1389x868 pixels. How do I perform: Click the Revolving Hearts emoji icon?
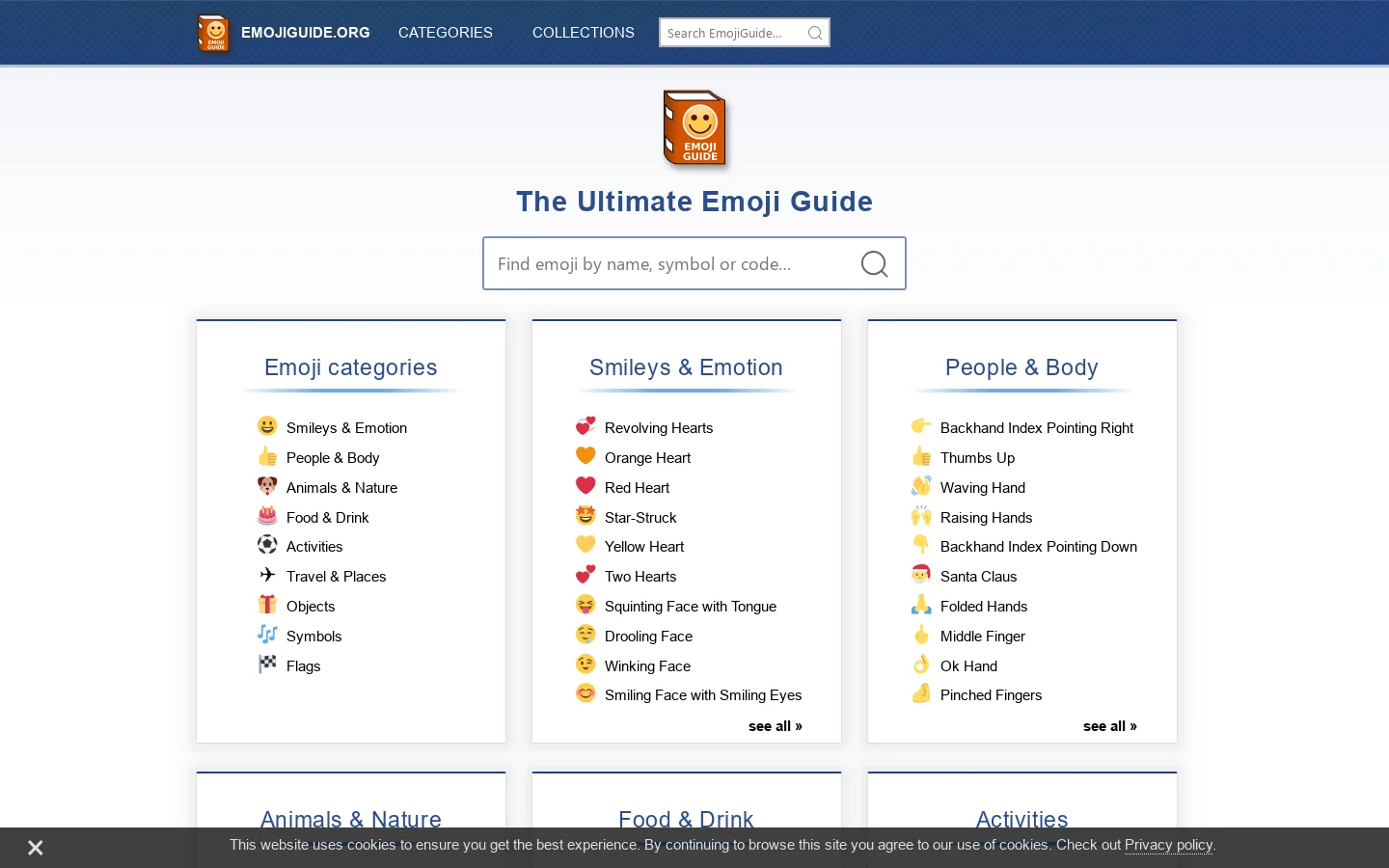[x=586, y=426]
